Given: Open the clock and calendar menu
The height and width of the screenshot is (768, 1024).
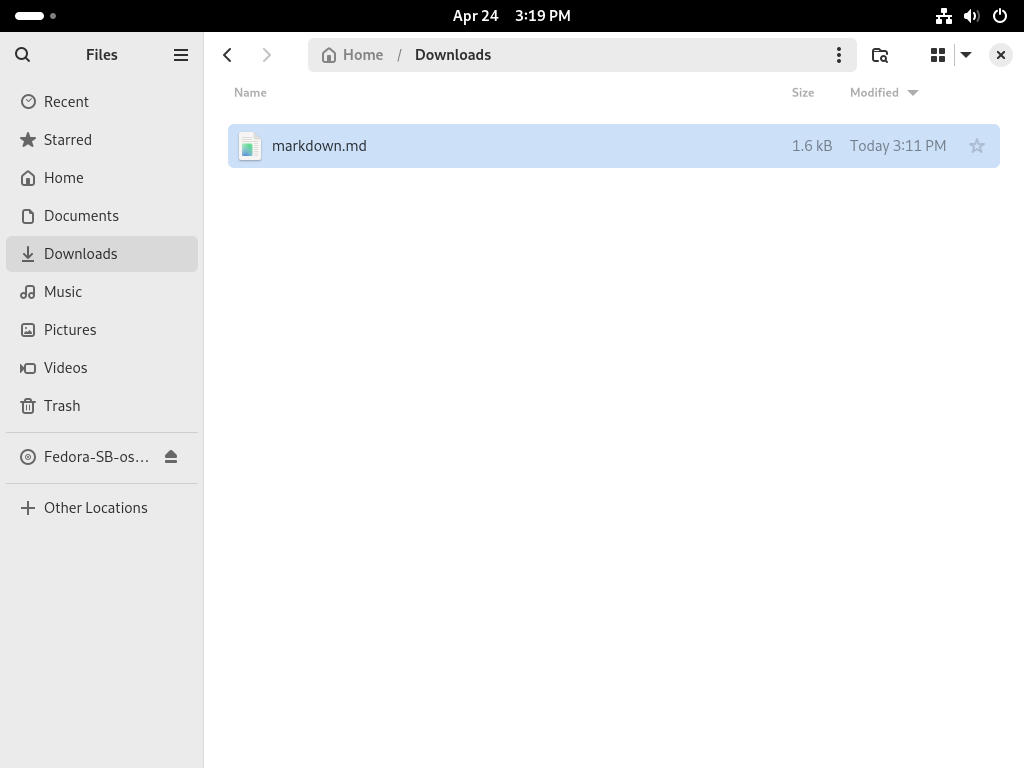Looking at the screenshot, I should pos(511,16).
